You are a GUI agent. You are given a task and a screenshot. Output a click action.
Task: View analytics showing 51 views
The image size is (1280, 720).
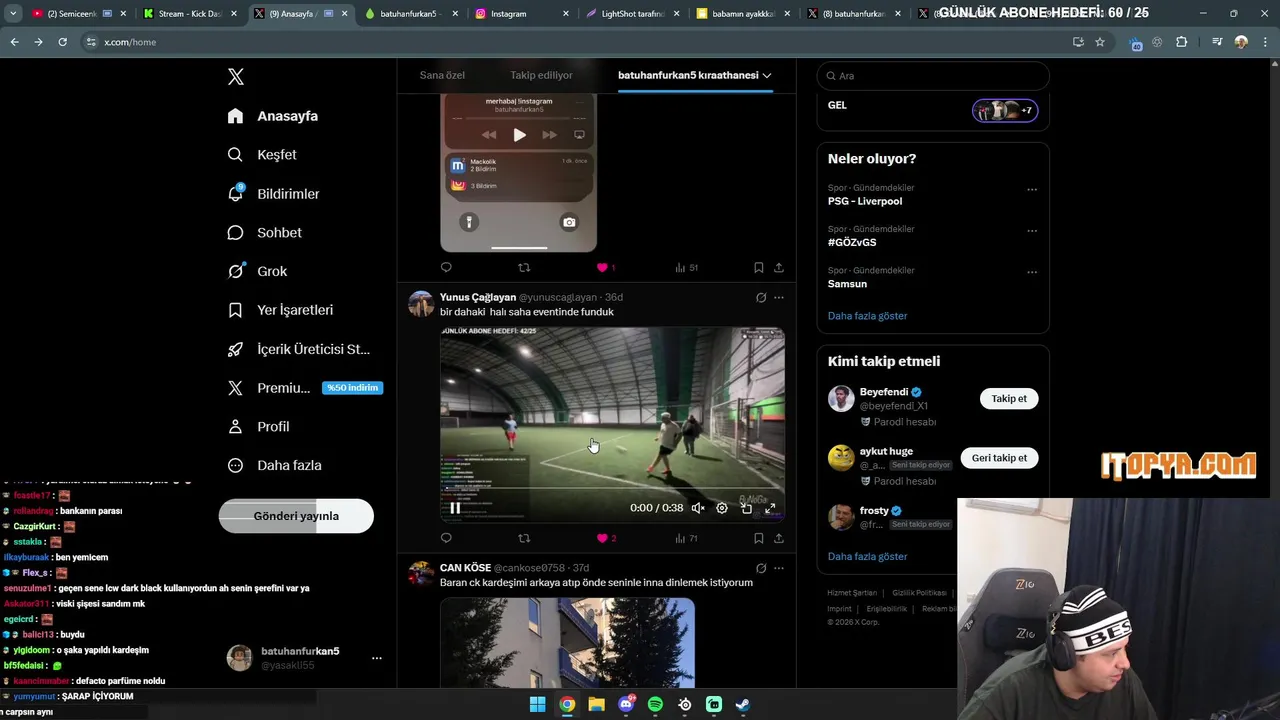[686, 267]
